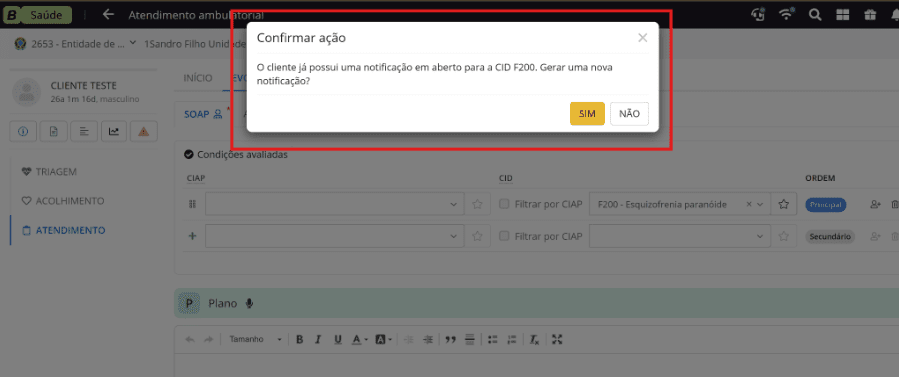The width and height of the screenshot is (899, 377).
Task: Click the Saúde module badge
Action: [46, 15]
